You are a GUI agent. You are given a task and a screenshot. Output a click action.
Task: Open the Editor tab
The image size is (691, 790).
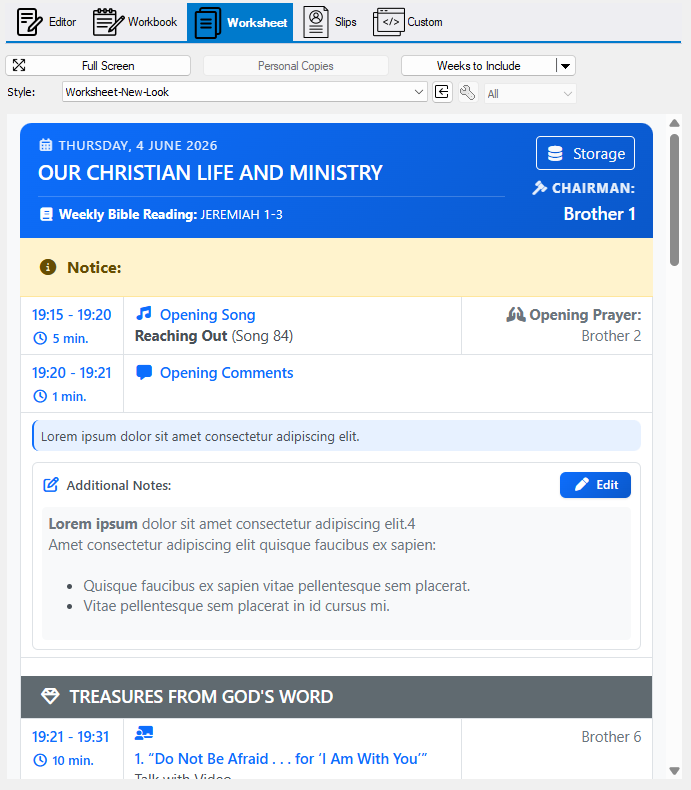tap(47, 22)
